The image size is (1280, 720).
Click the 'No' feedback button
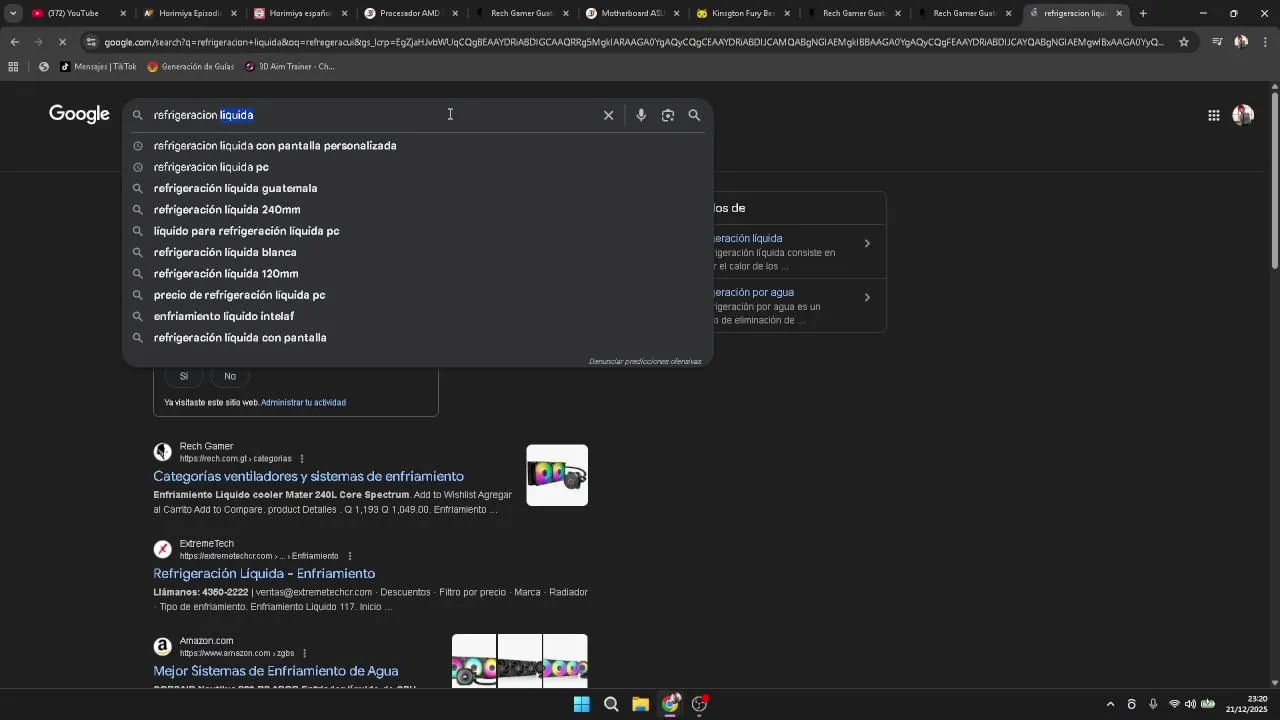pos(230,376)
